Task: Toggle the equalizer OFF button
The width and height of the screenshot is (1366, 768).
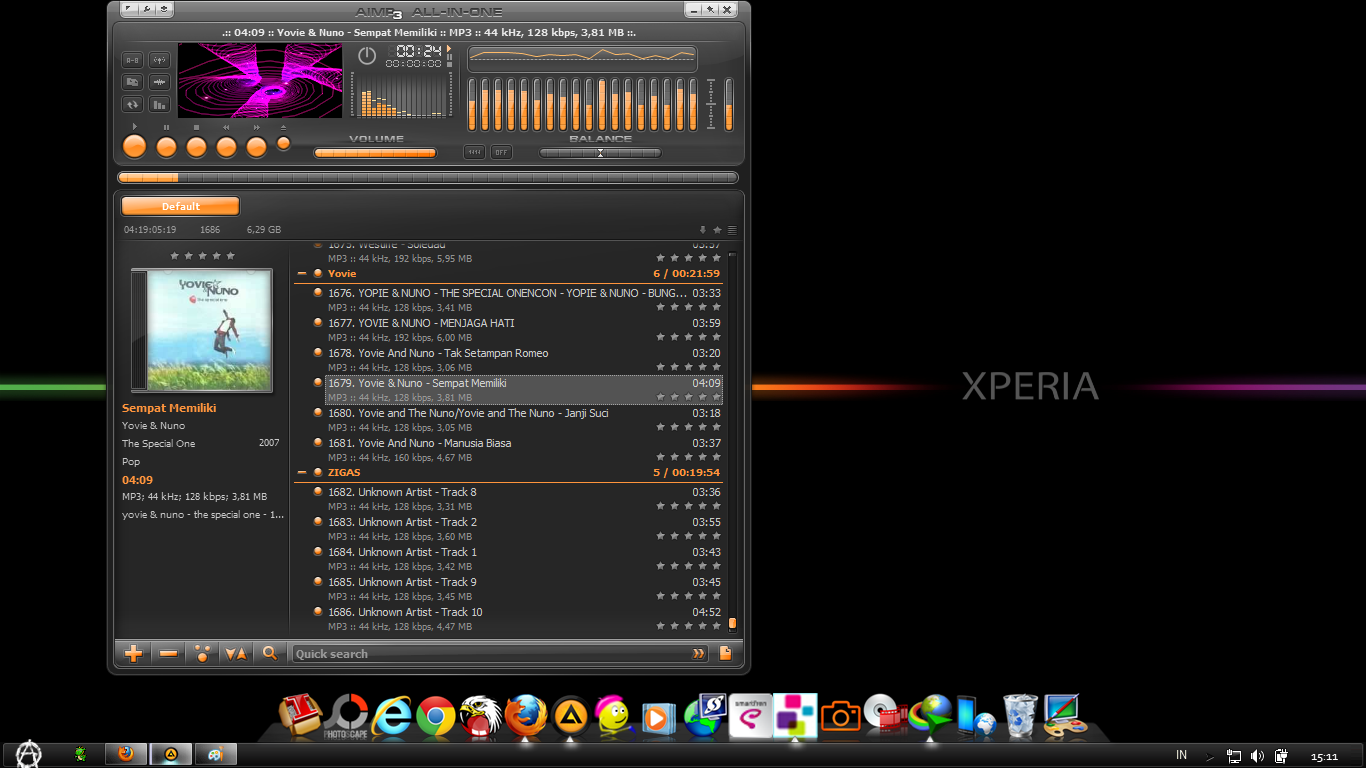Action: tap(501, 152)
